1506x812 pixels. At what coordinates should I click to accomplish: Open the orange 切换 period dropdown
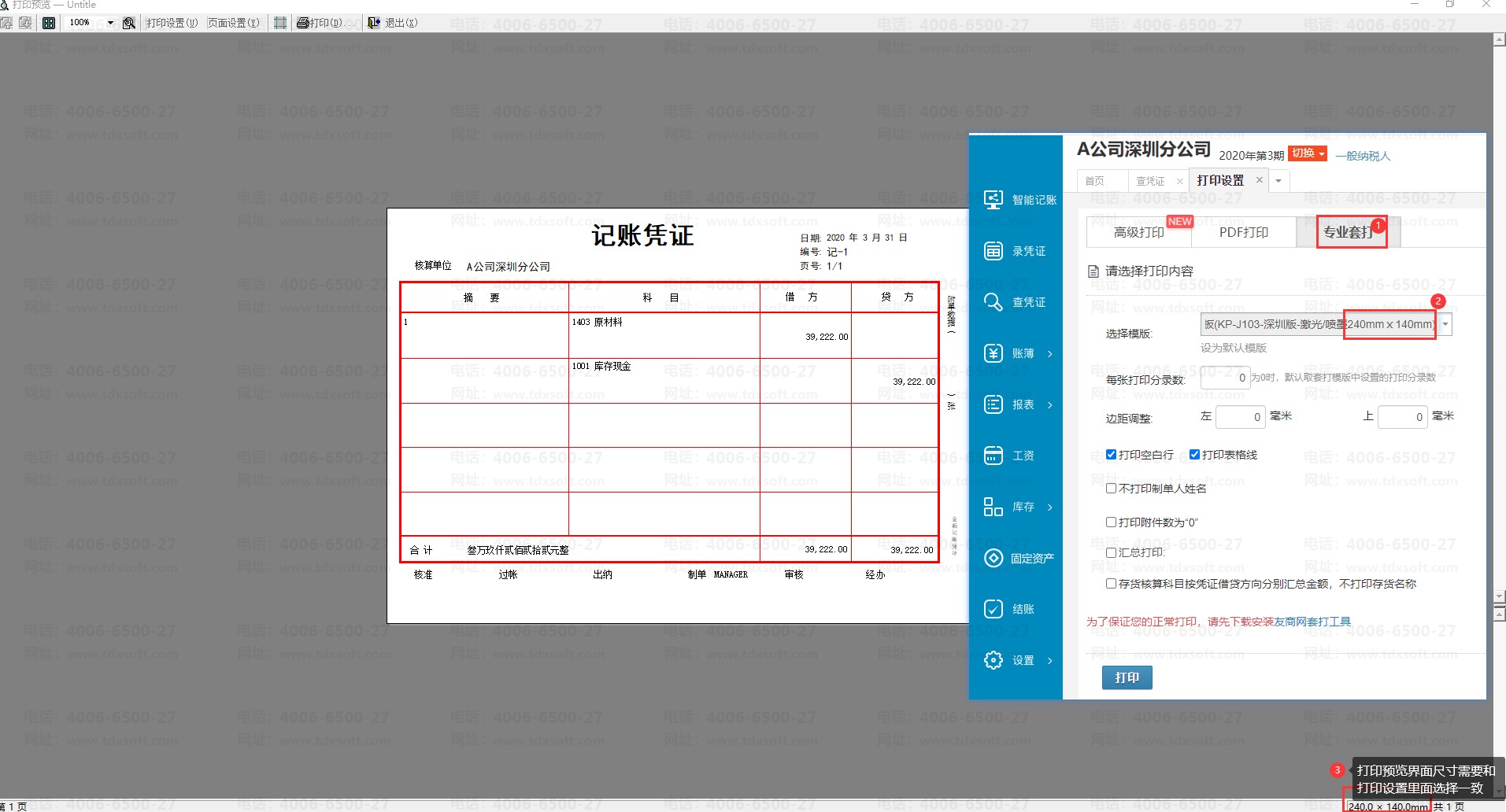coord(1308,153)
